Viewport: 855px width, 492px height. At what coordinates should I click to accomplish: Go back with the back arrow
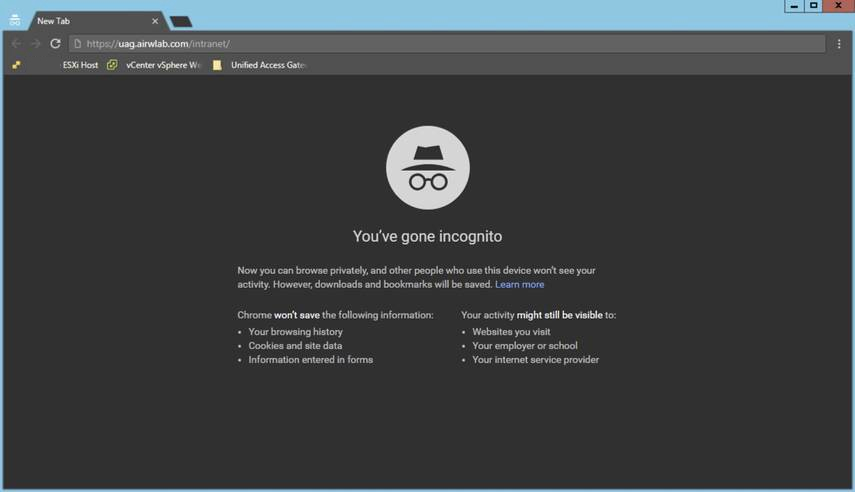point(16,44)
